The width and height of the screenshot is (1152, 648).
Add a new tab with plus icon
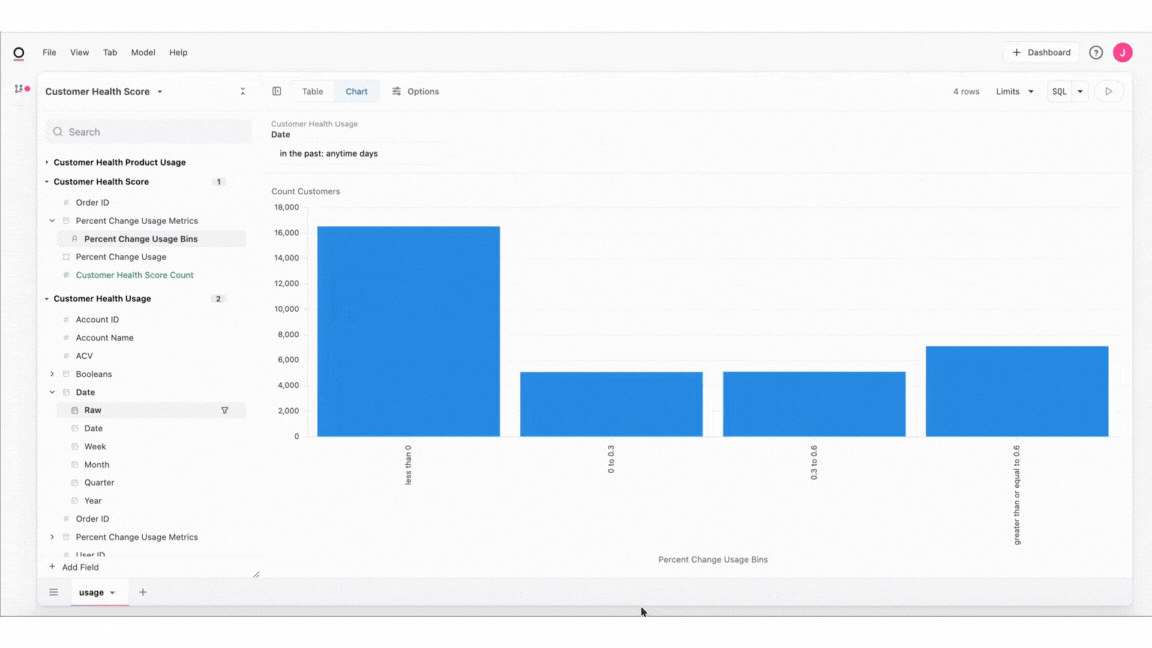tap(143, 592)
